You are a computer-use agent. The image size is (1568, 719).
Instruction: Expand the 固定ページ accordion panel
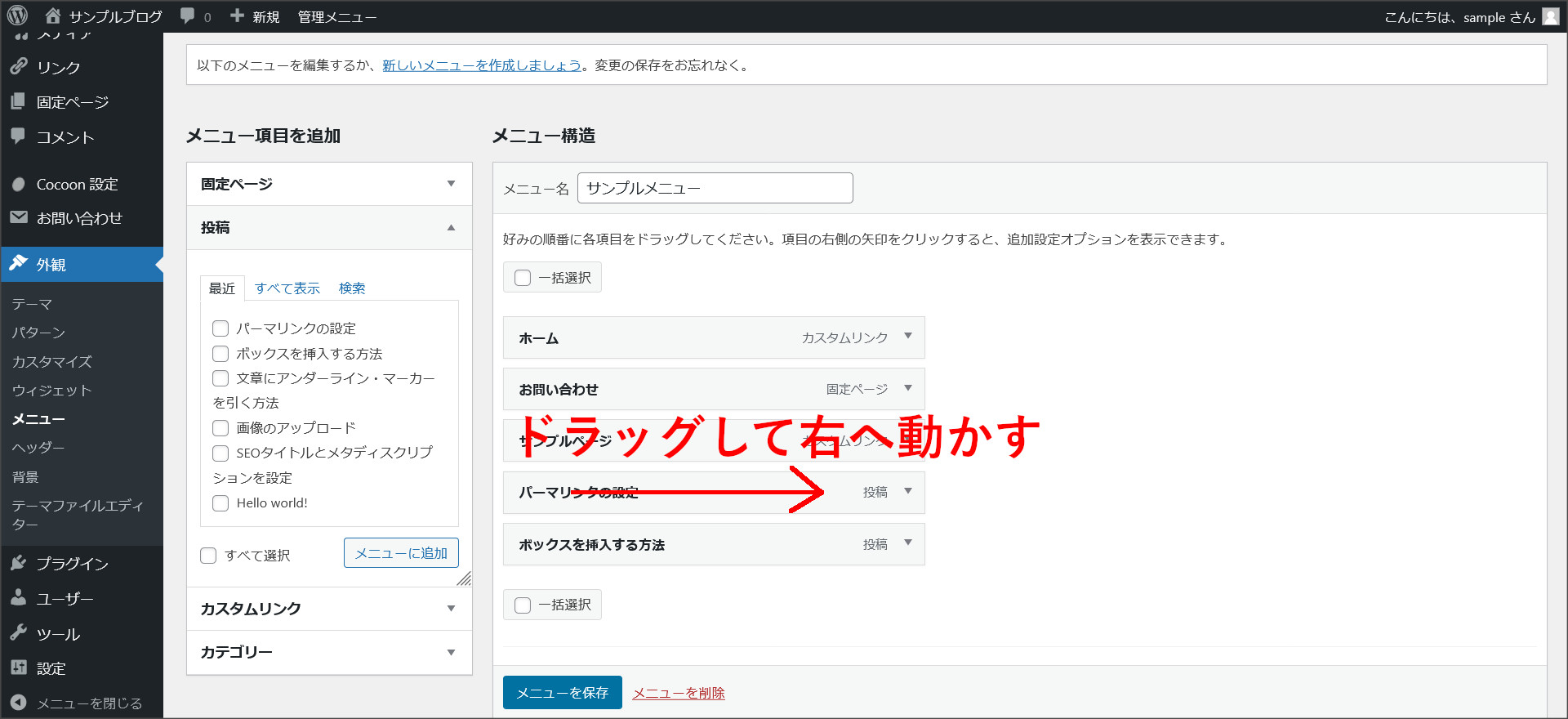click(x=451, y=184)
